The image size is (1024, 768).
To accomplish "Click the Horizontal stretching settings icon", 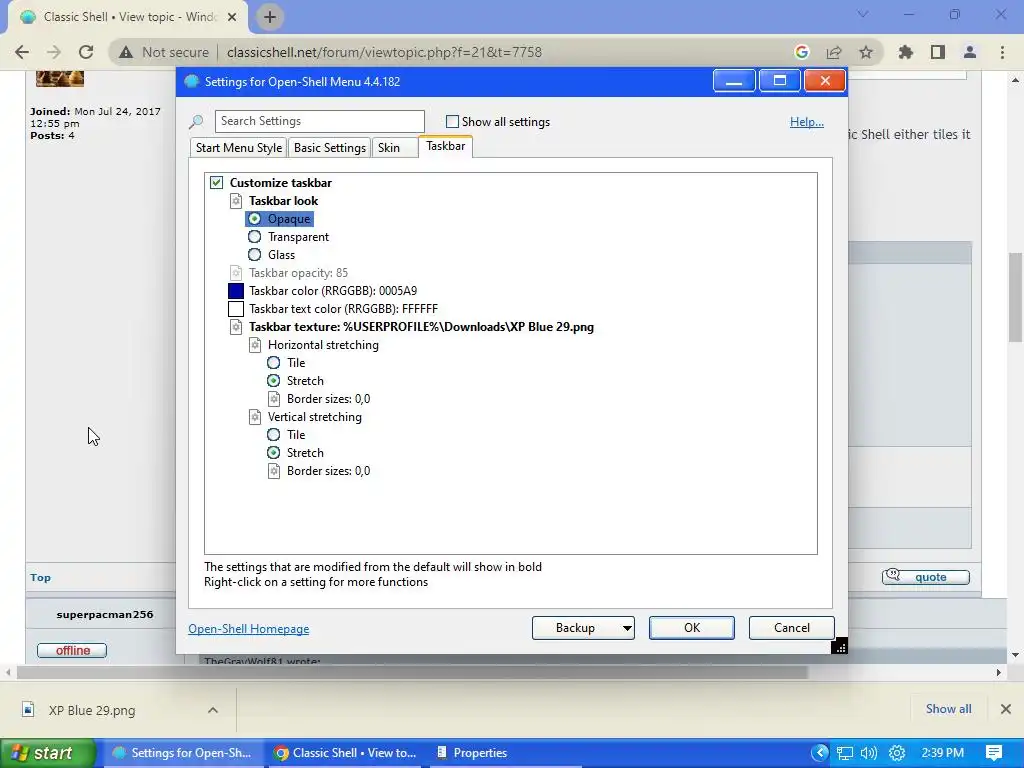I will [255, 345].
